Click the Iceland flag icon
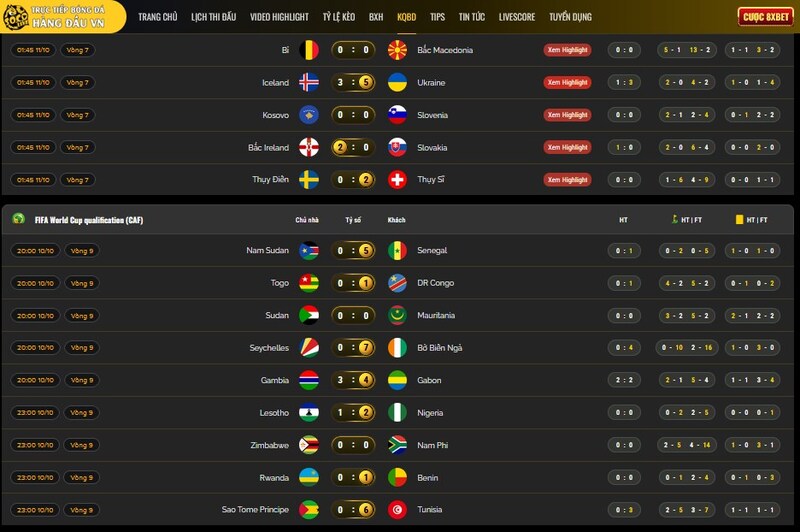800x532 pixels. 309,83
